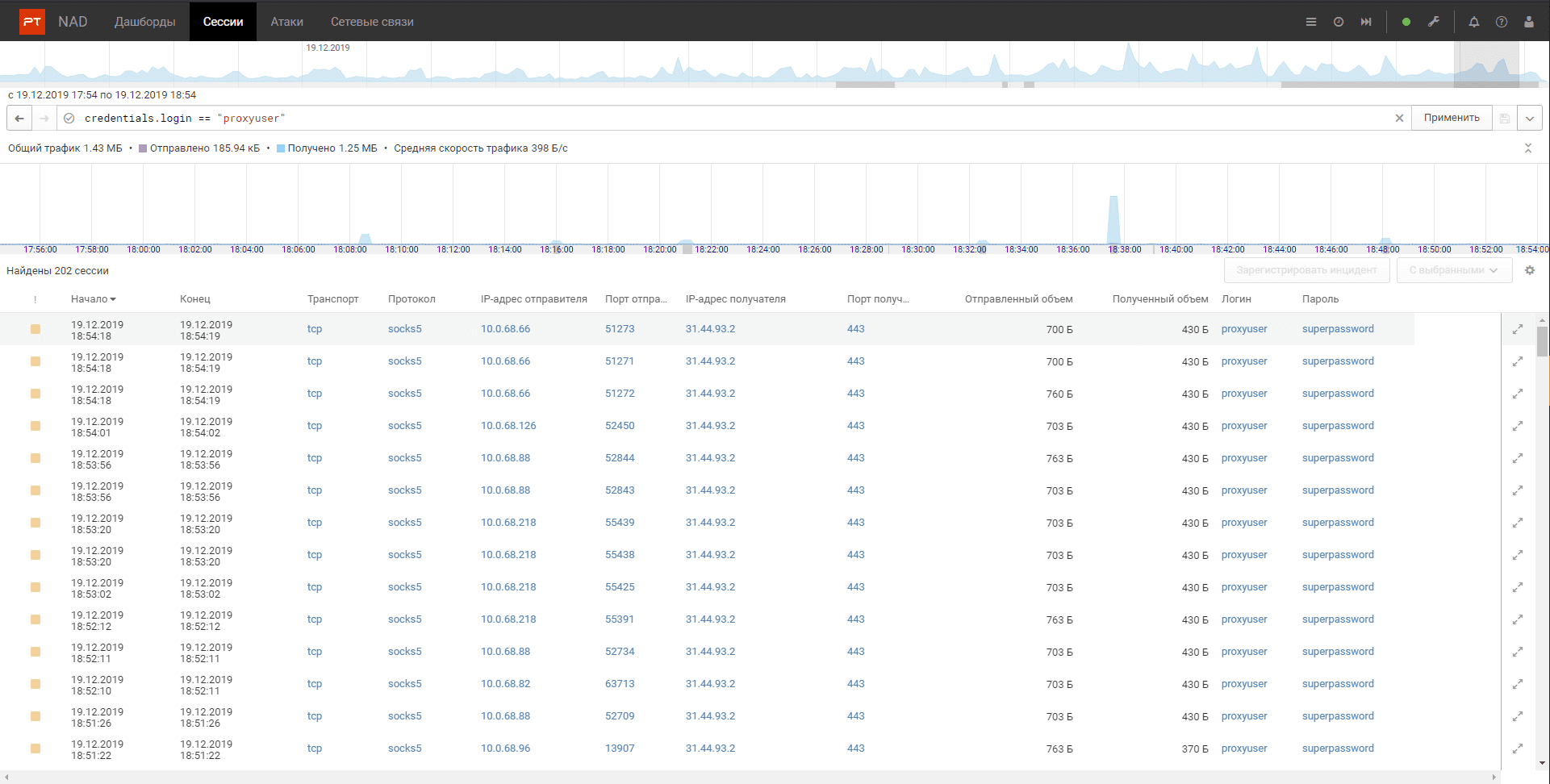Click sender port 52734 link
Viewport: 1550px width, 784px height.
point(620,652)
